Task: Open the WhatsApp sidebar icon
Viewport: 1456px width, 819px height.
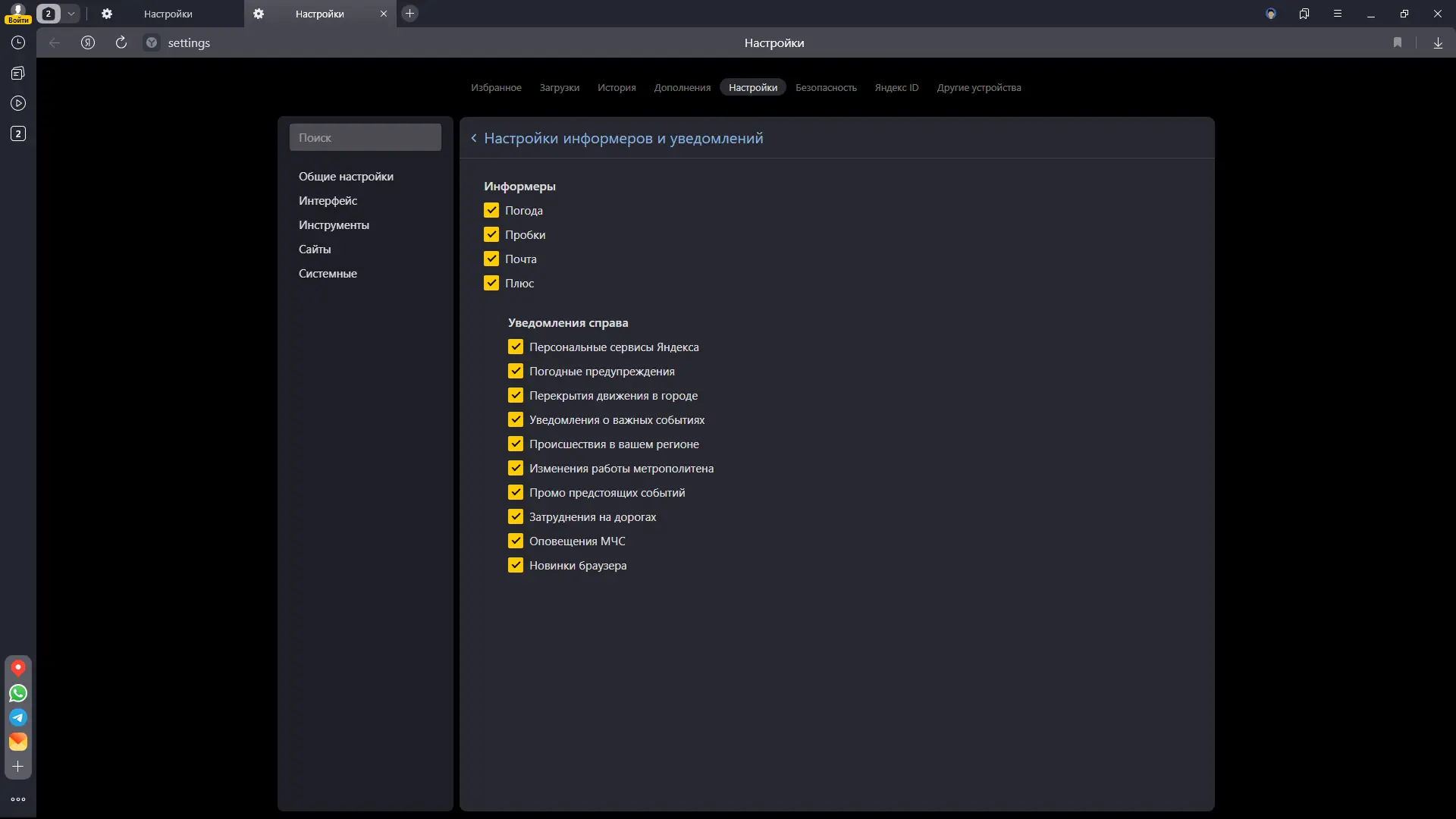Action: point(18,693)
